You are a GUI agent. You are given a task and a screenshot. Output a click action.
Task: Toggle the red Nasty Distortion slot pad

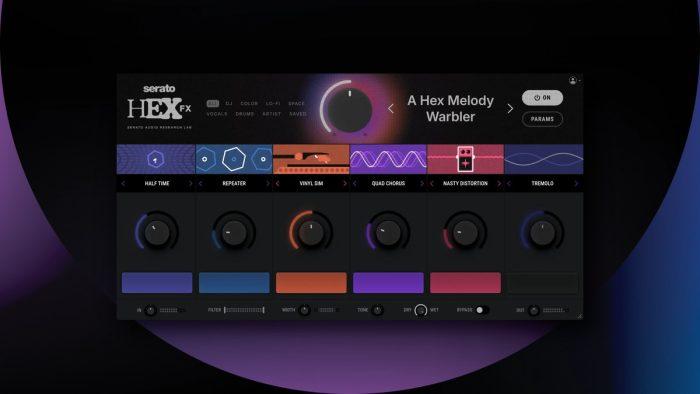[x=466, y=282]
